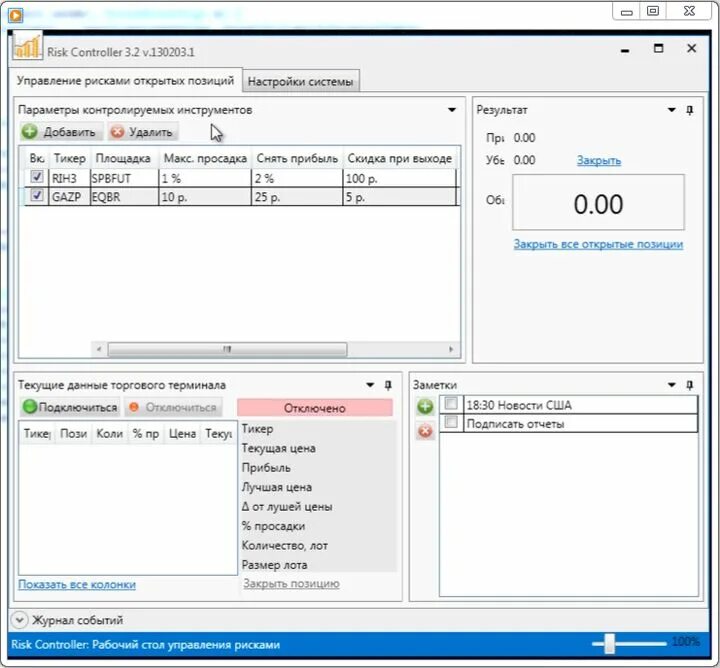720x668 pixels.
Task: Switch to Настройки системы tab
Action: (x=301, y=82)
